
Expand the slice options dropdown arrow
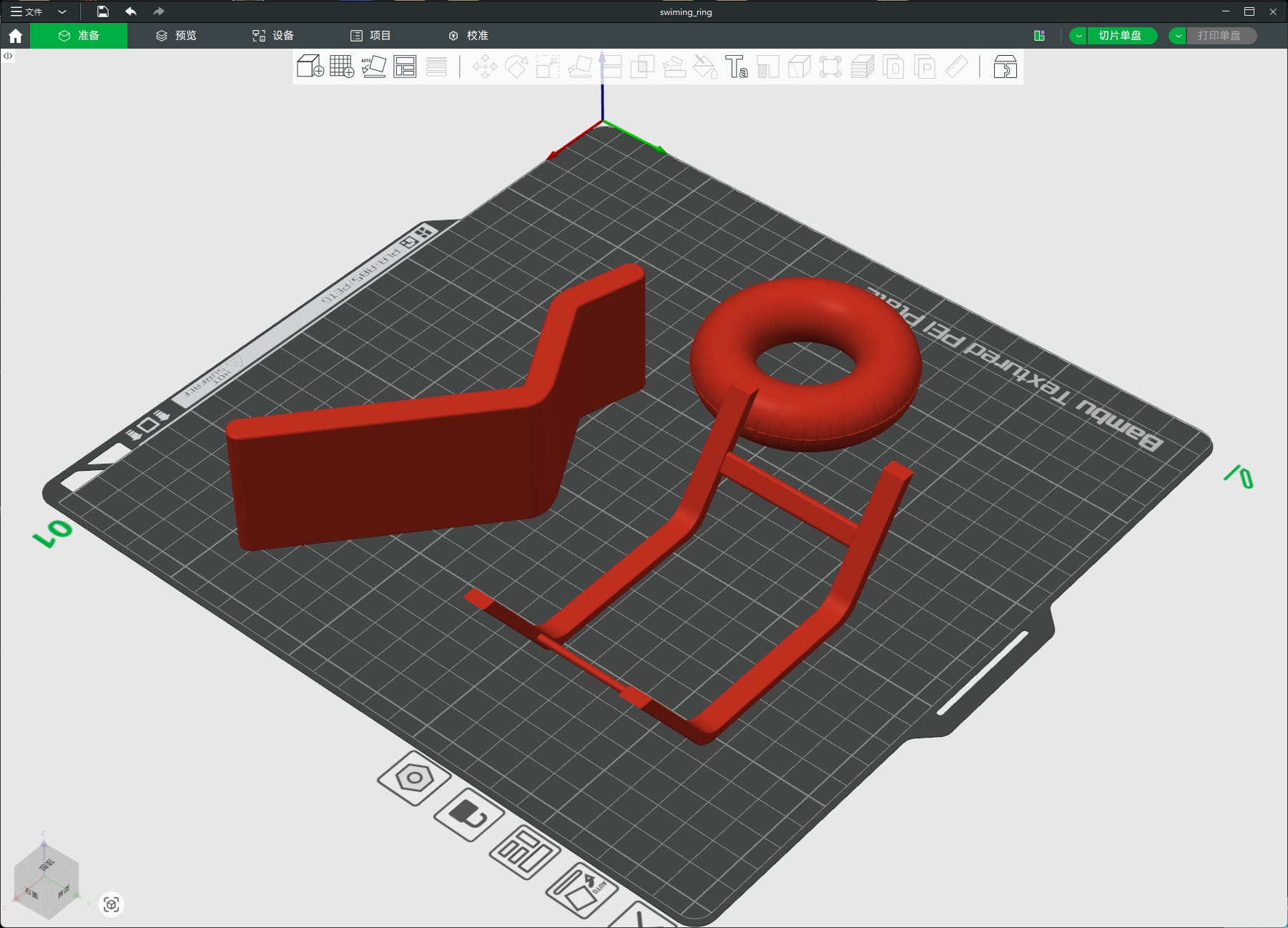coord(1078,36)
